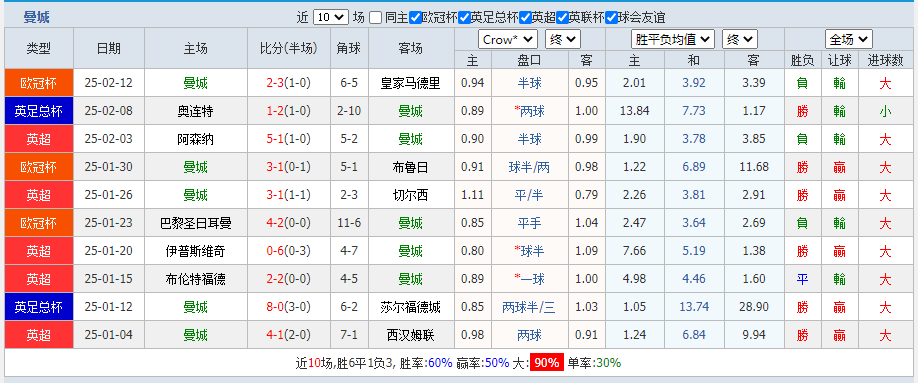The image size is (918, 383).
Task: Click the 球半/两 handicap cell
Action: [x=529, y=167]
